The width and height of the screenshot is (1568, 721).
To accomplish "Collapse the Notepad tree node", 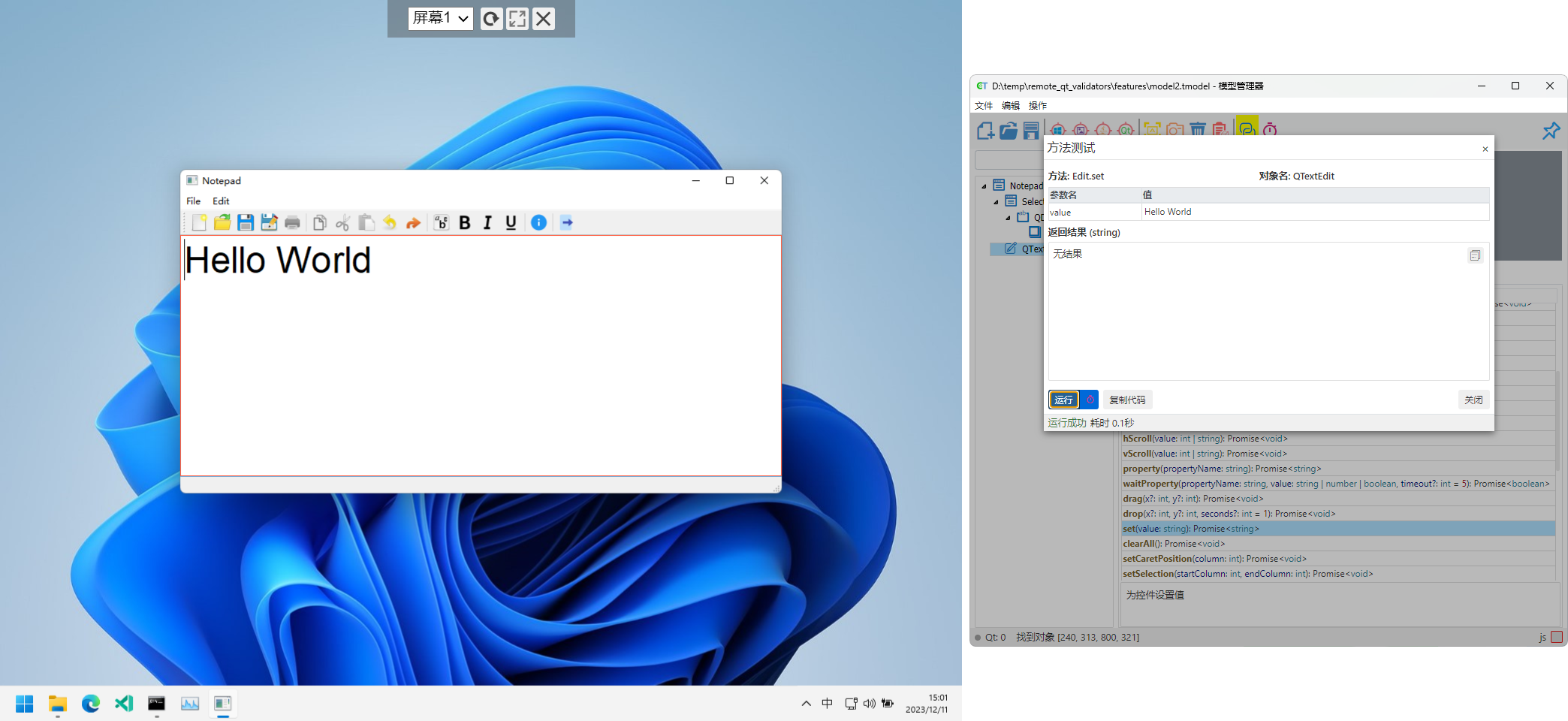I will point(985,186).
